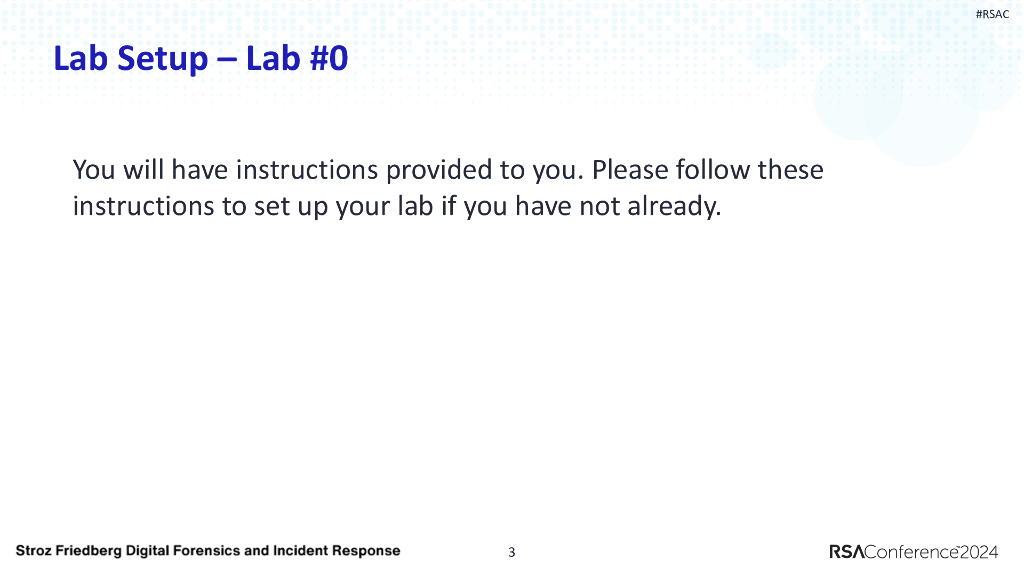The image size is (1024, 576).
Task: Click the word "these" ending the first line
Action: [x=790, y=170]
